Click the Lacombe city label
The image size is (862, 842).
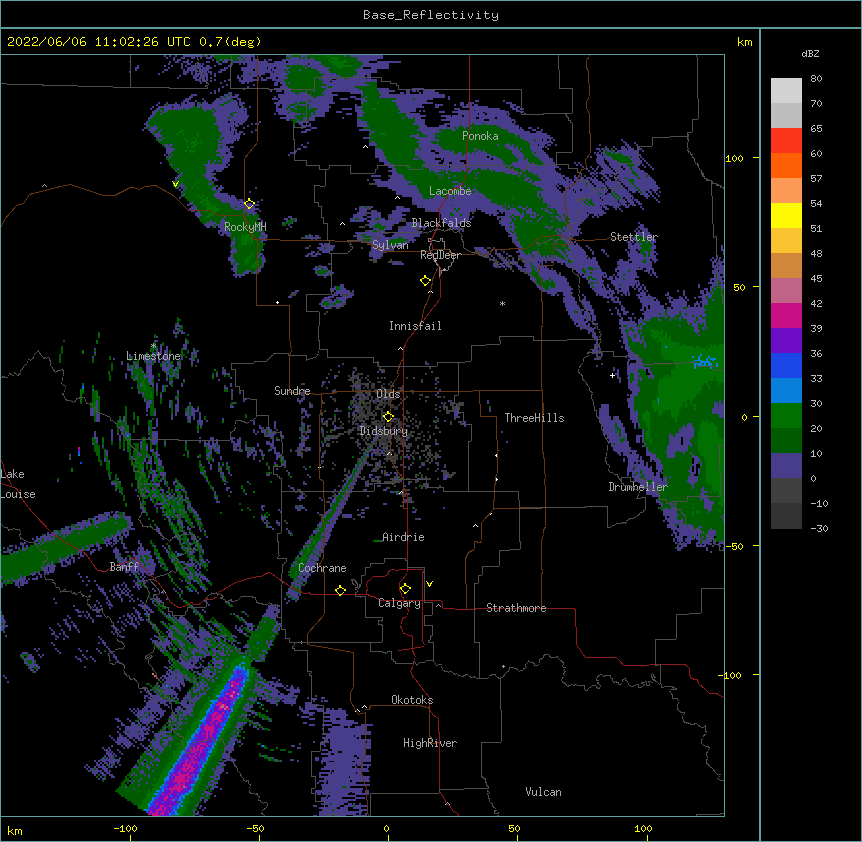[450, 191]
